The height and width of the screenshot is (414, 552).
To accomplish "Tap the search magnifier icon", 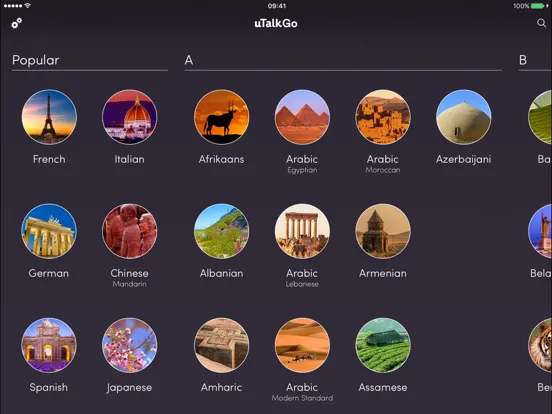I will tap(541, 23).
